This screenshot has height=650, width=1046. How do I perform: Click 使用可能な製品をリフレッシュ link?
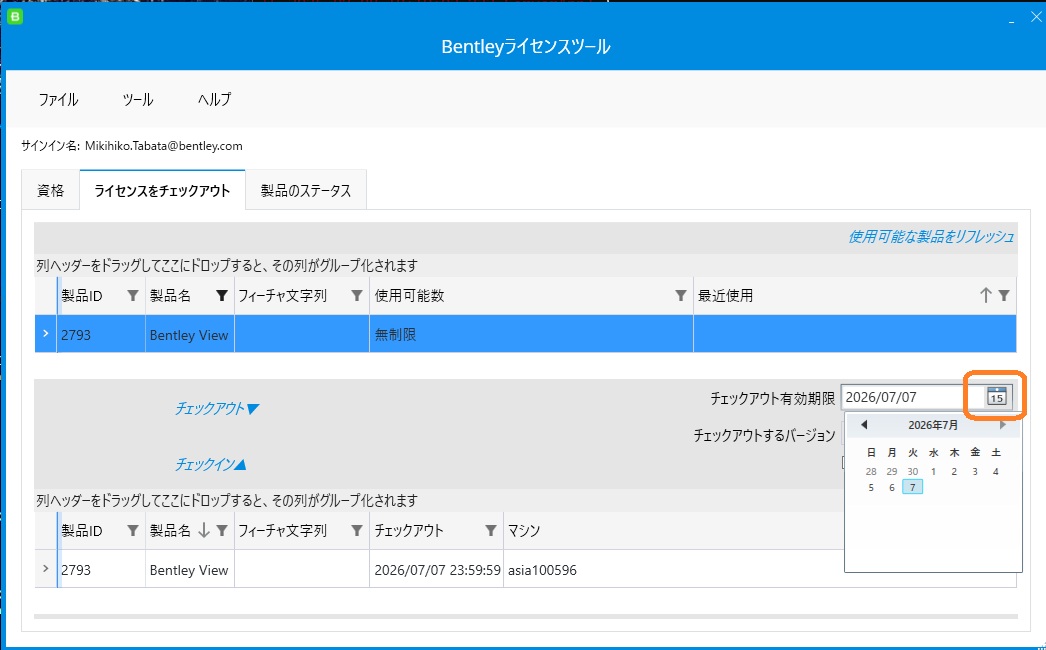[931, 237]
